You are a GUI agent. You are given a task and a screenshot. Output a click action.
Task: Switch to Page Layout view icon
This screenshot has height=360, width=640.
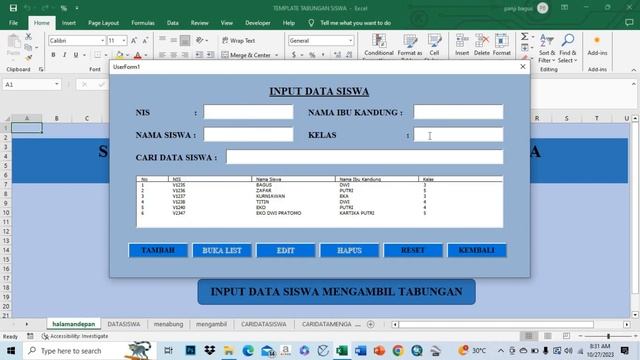[x=547, y=336]
